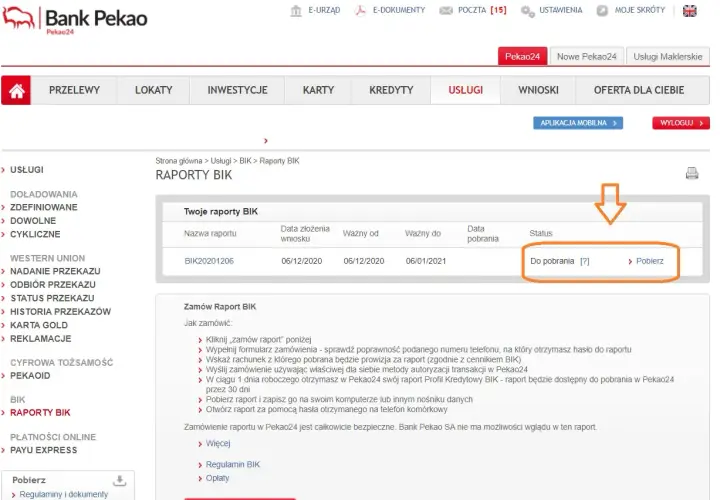Click Do pobrania status text
The image size is (720, 500).
pyautogui.click(x=552, y=261)
